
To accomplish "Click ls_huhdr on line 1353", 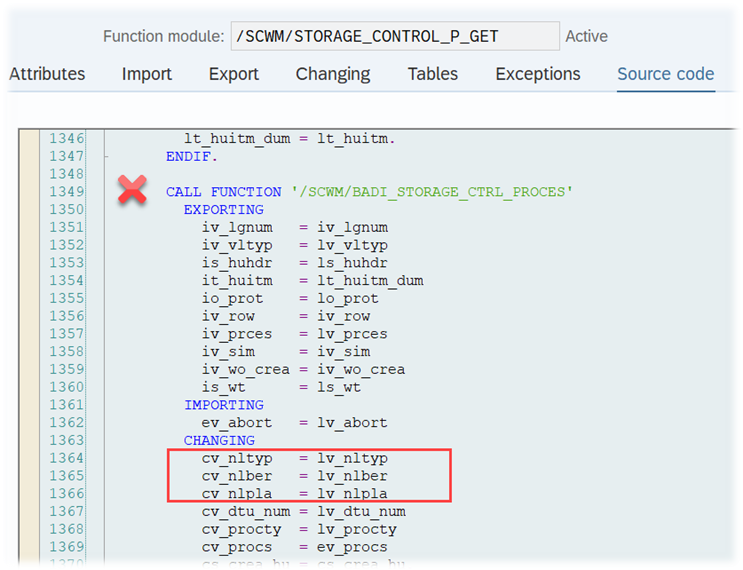I will pyautogui.click(x=353, y=263).
